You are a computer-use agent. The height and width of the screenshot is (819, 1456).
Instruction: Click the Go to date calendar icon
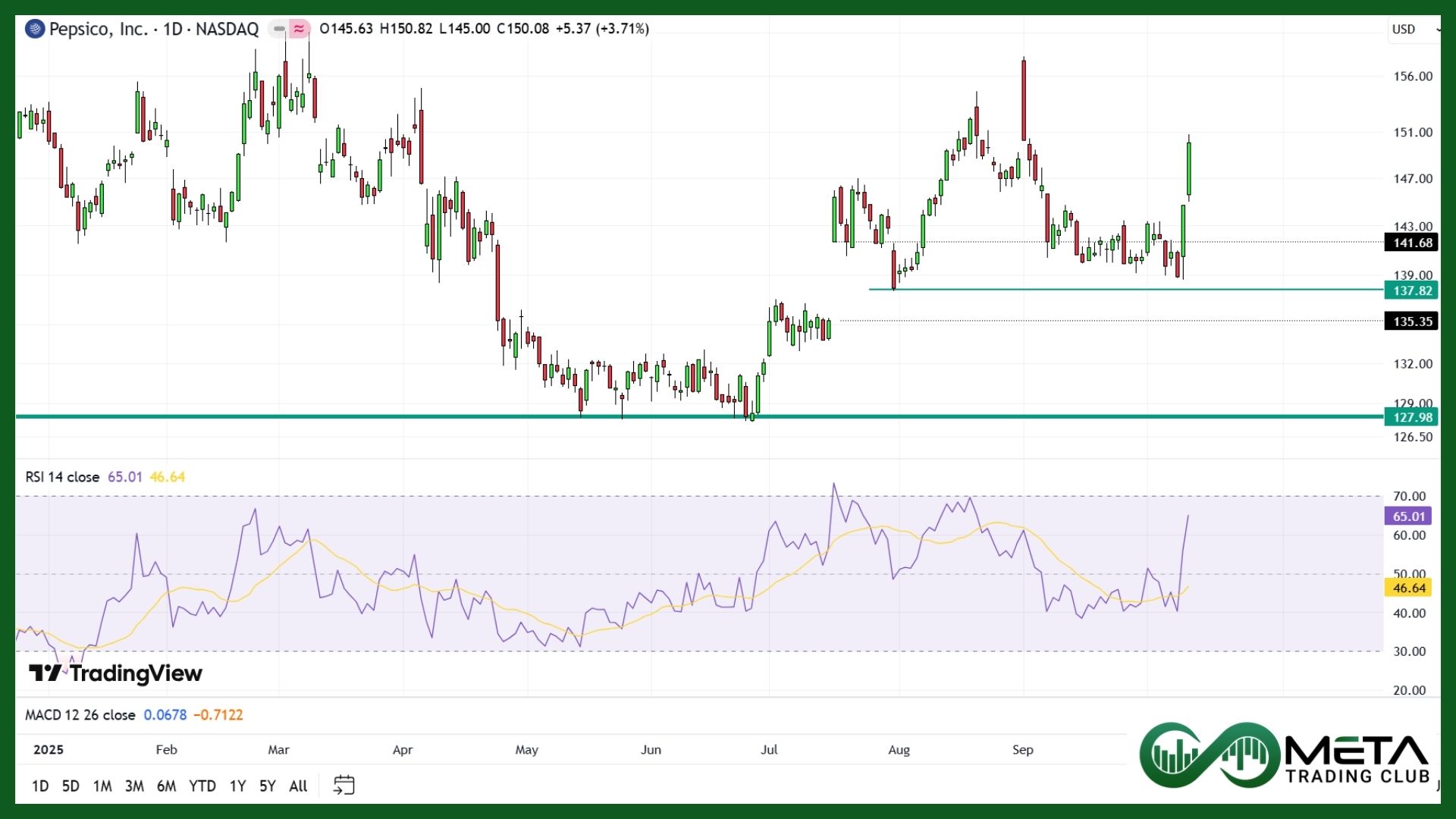click(344, 785)
